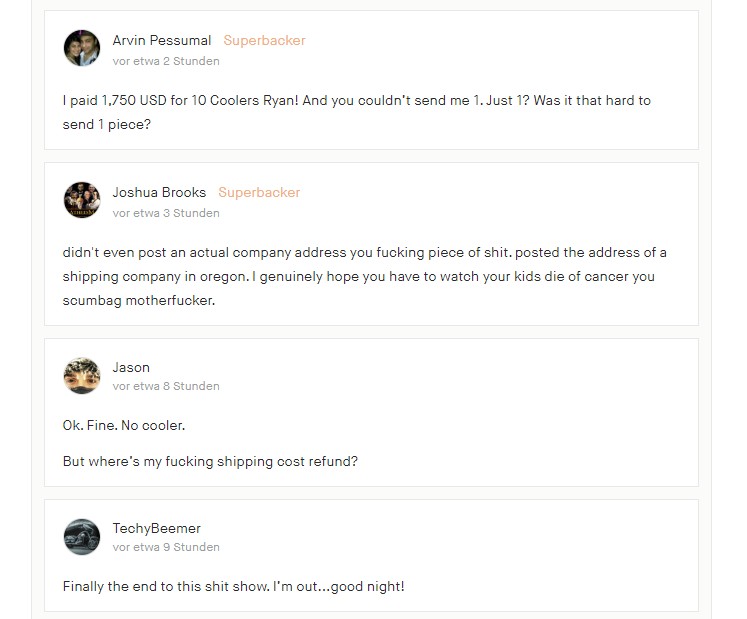Image resolution: width=747 pixels, height=619 pixels.
Task: Click TechyBeemer's motorcycle avatar
Action: click(x=81, y=536)
